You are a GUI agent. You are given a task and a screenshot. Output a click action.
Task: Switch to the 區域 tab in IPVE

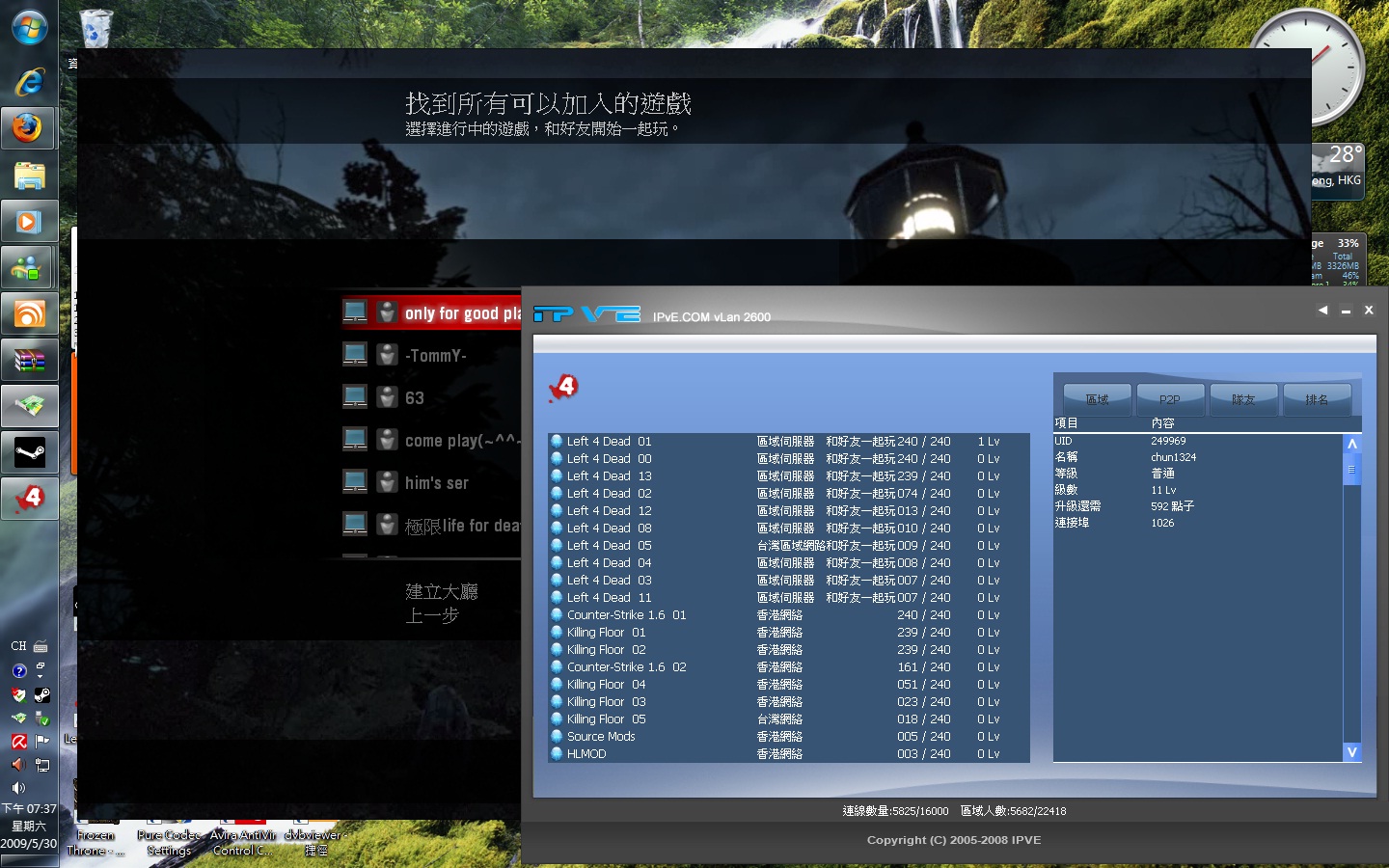click(1098, 399)
